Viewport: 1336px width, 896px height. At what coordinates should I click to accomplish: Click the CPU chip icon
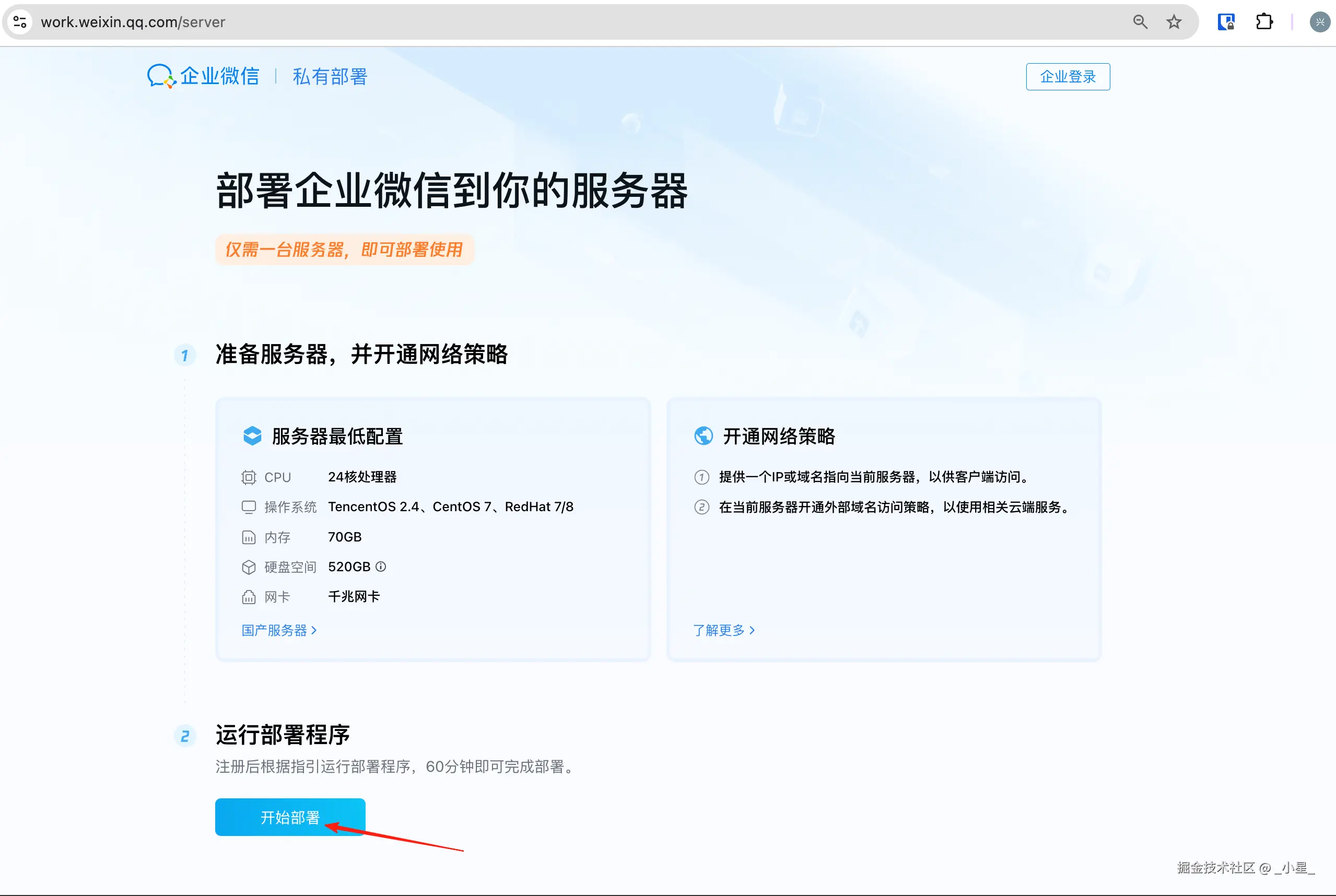point(249,477)
